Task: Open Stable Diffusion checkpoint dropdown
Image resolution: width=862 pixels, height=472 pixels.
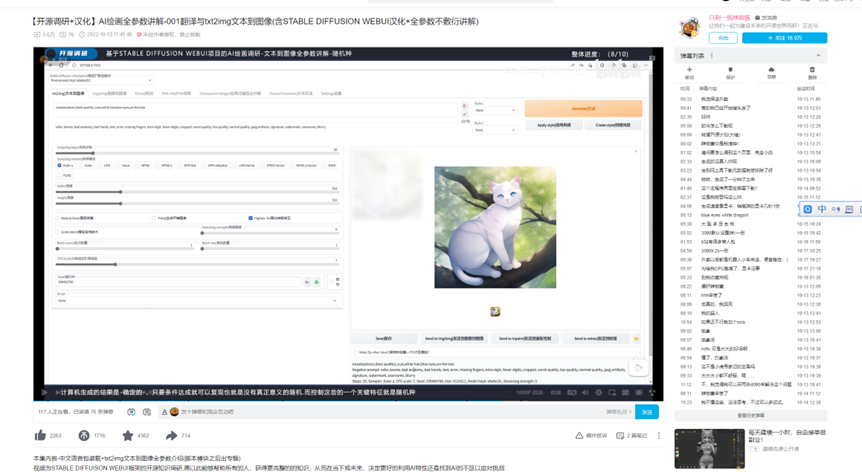Action: click(101, 80)
